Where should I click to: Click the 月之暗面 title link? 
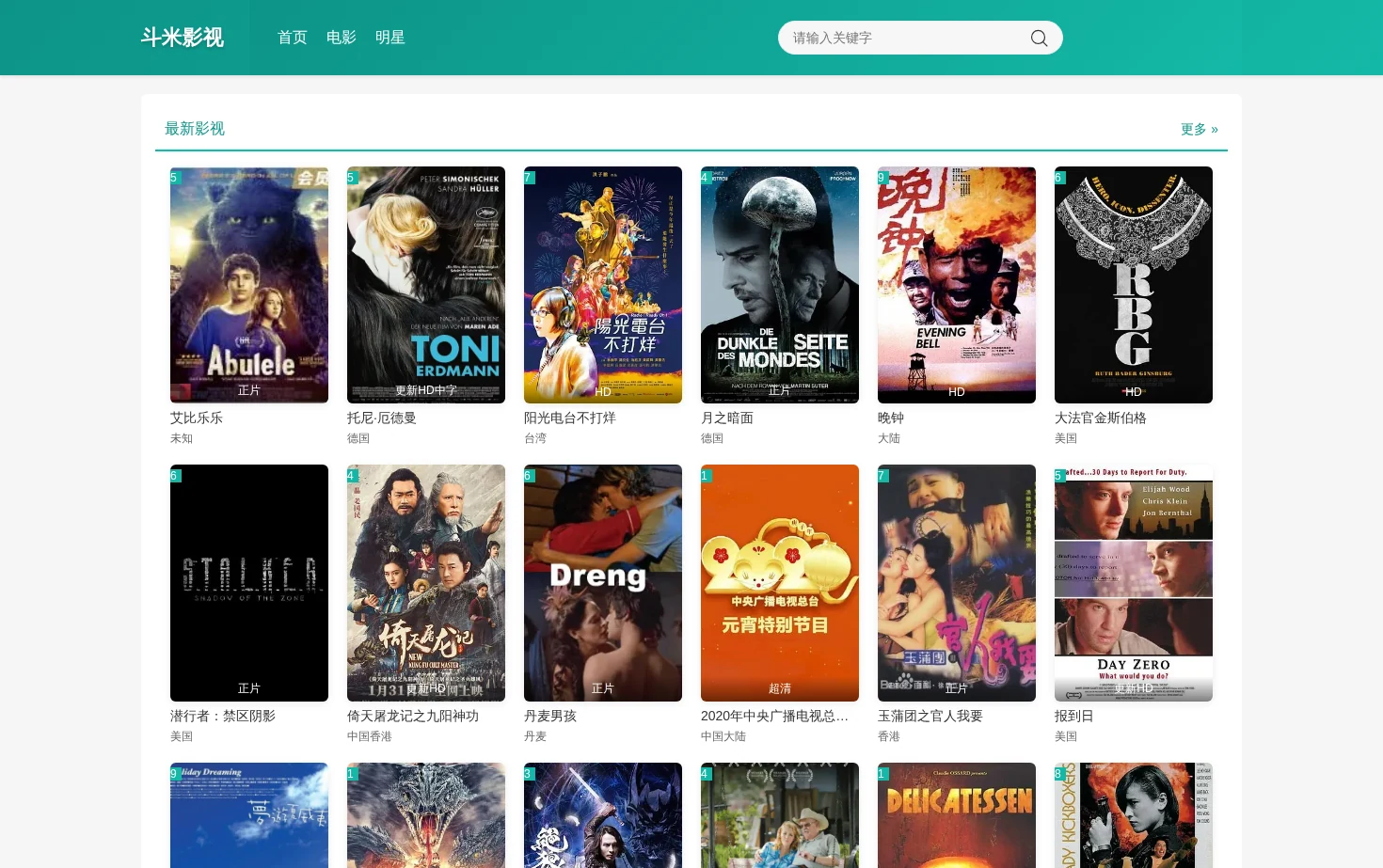(x=727, y=418)
